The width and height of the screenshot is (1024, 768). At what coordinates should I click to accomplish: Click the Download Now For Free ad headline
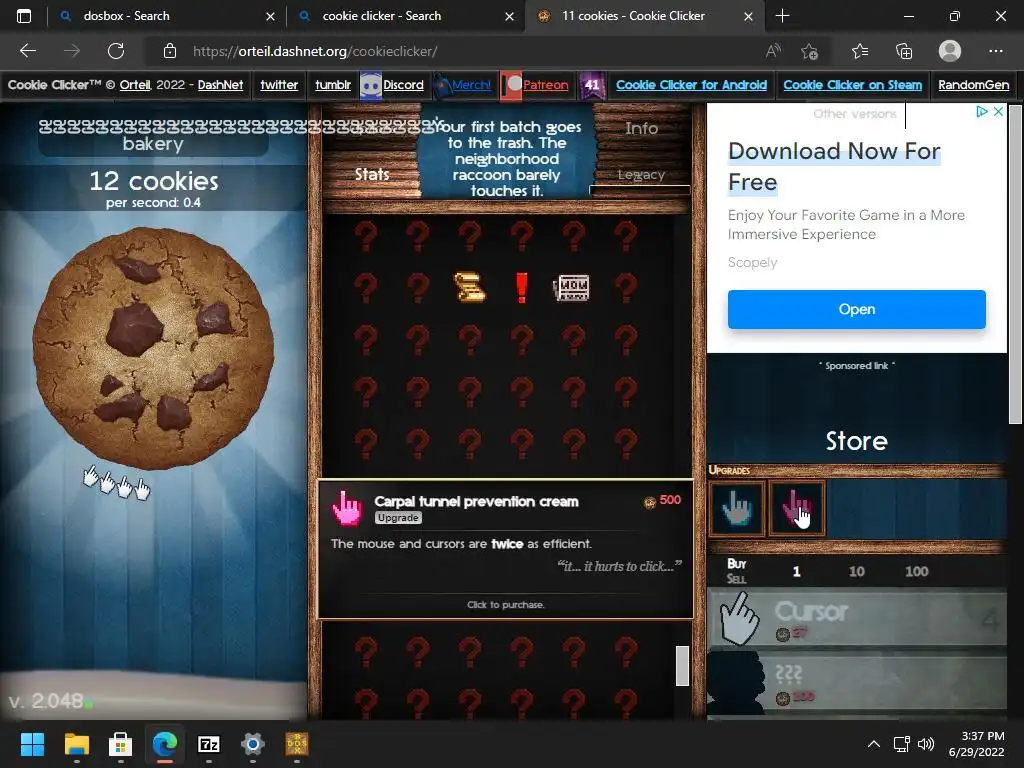(x=834, y=167)
